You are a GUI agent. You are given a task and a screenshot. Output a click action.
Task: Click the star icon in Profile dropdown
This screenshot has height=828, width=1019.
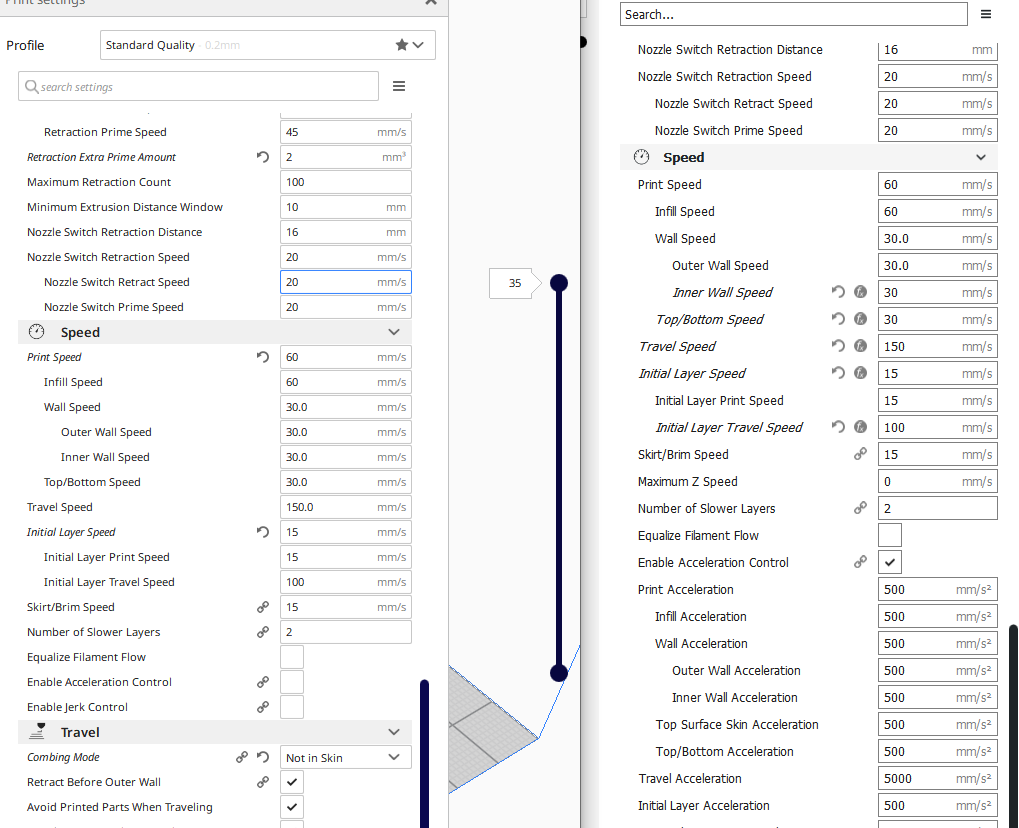[402, 45]
